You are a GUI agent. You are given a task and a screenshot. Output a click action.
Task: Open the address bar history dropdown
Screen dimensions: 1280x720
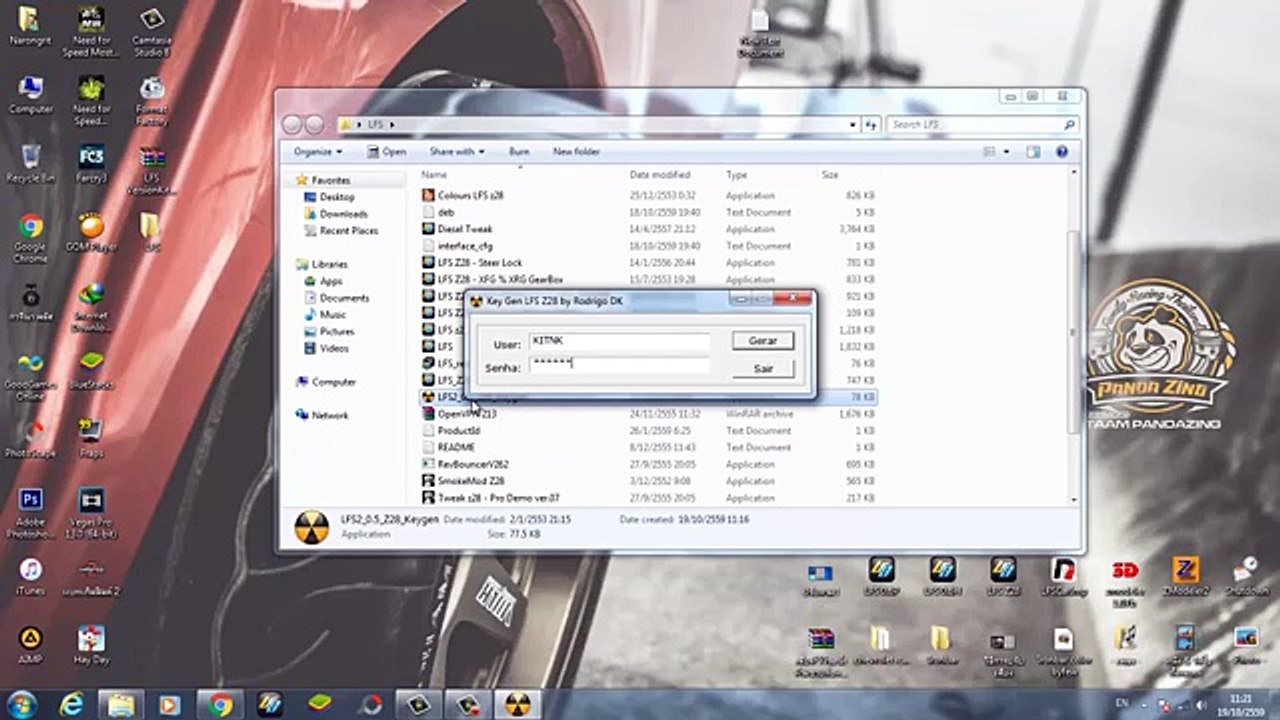tap(852, 125)
